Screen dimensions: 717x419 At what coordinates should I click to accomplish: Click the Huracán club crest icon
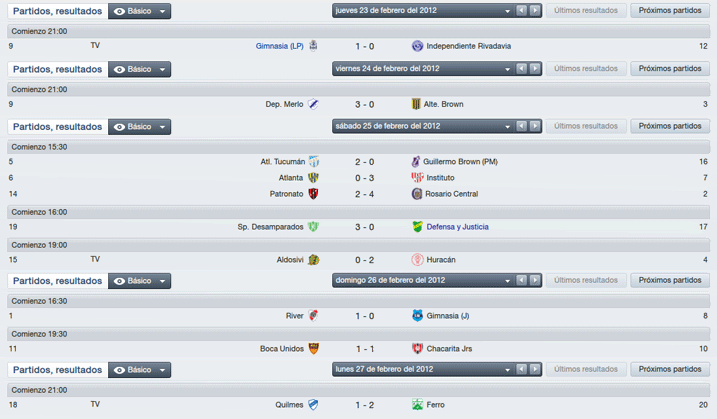417,260
